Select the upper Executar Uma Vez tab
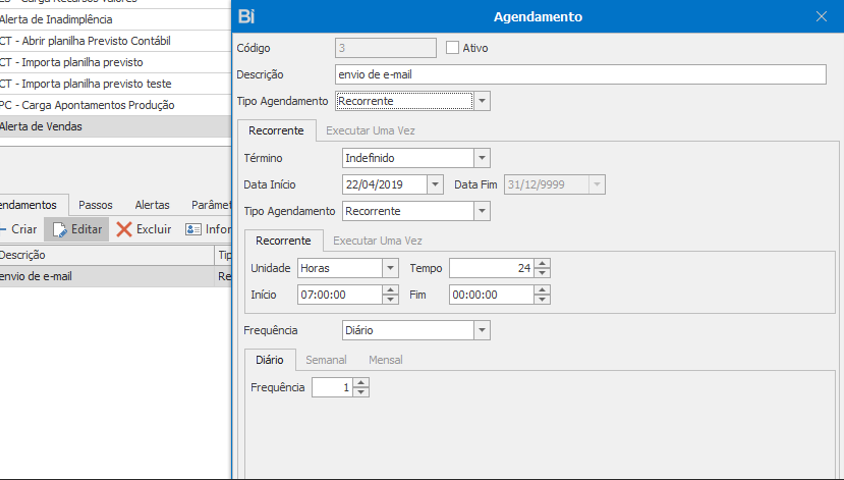The image size is (844, 480). pyautogui.click(x=370, y=130)
